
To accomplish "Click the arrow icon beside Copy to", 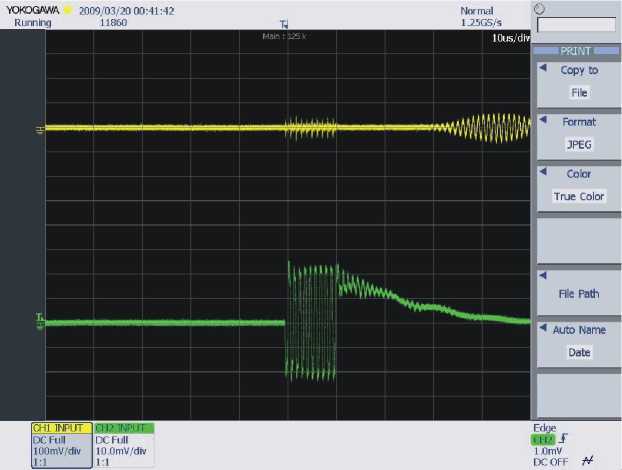I will coord(543,69).
